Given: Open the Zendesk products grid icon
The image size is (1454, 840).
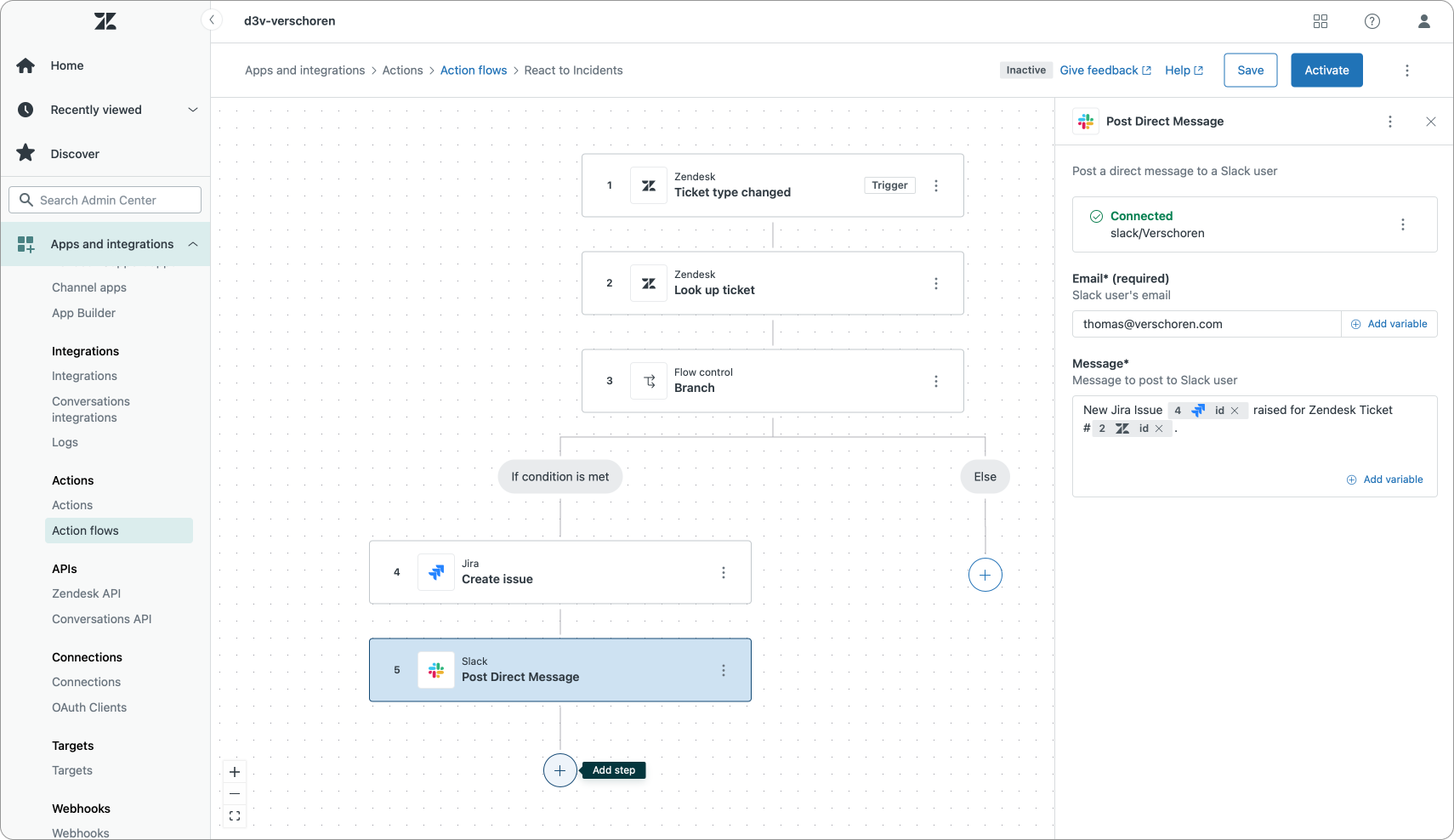Looking at the screenshot, I should click(1321, 21).
